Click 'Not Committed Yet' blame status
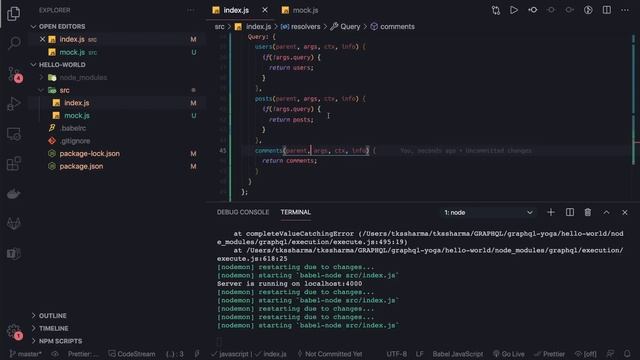Viewport: 640px width, 360px height. click(329, 354)
